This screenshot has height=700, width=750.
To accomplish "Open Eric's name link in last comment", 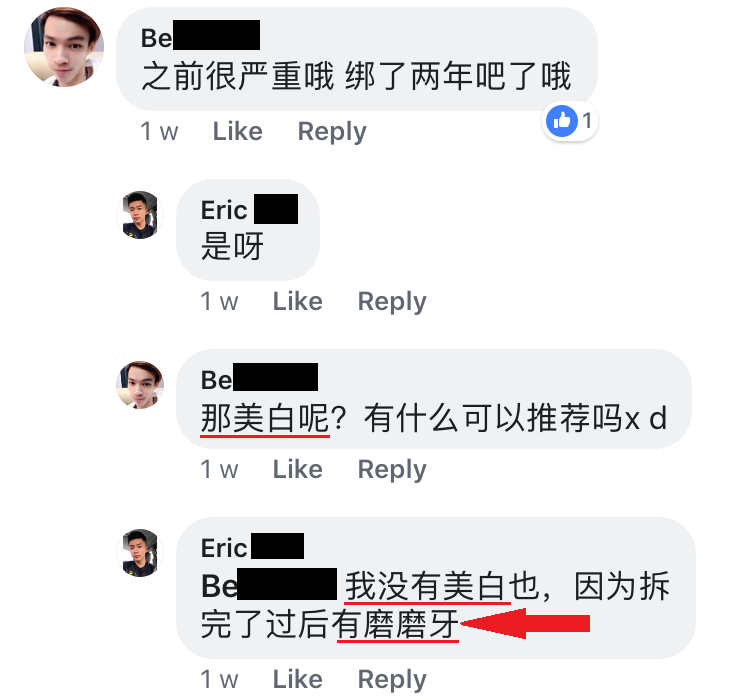I will point(252,547).
